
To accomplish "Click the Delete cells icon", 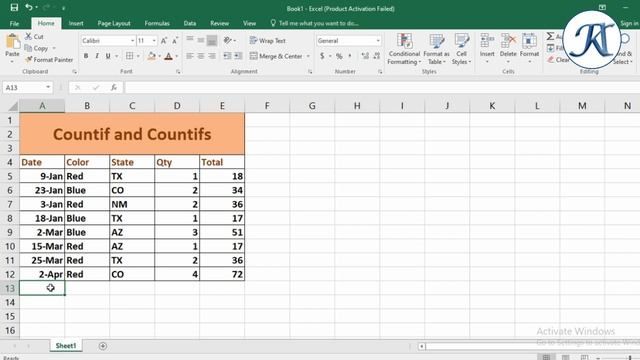I will coord(508,41).
